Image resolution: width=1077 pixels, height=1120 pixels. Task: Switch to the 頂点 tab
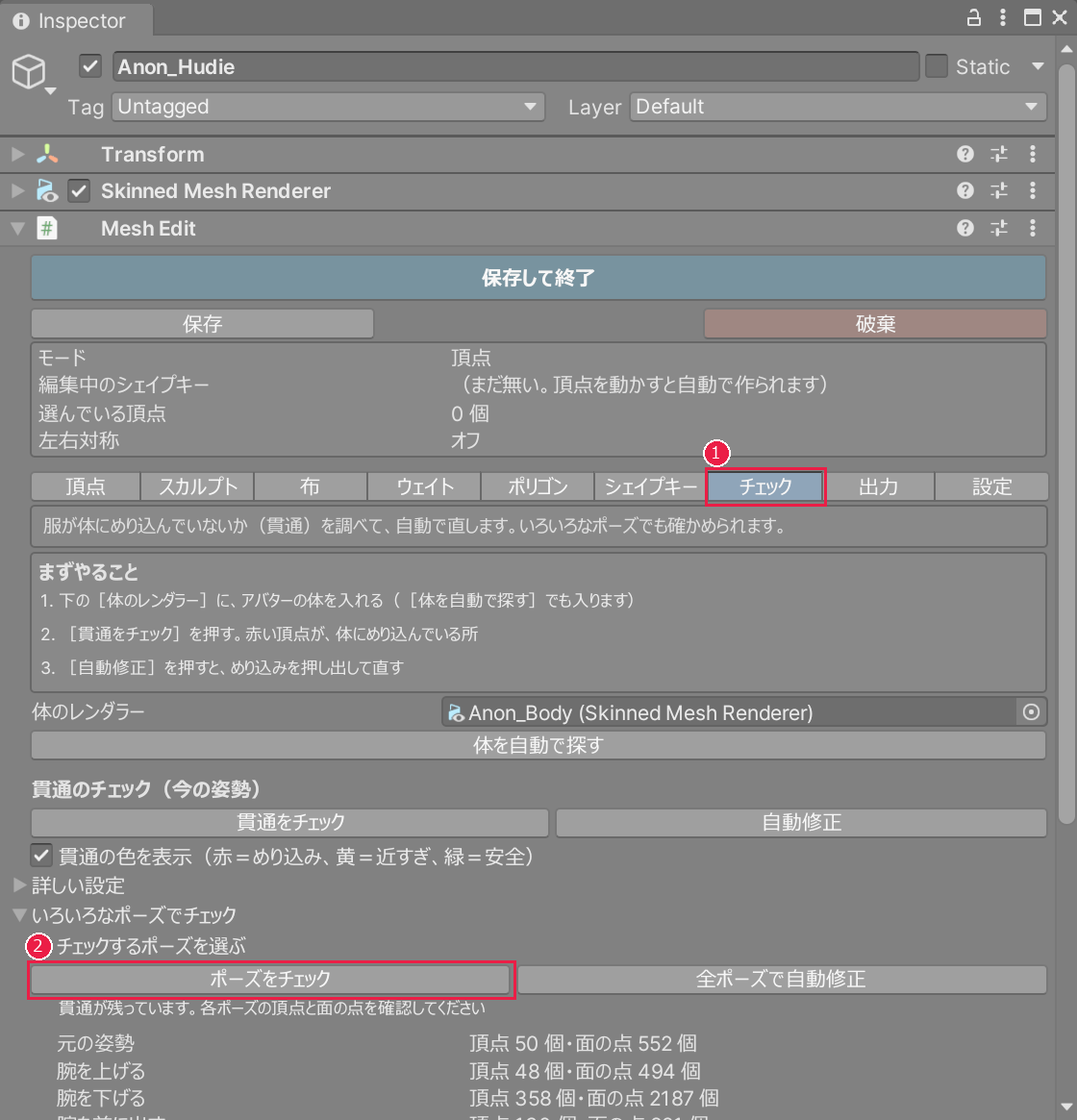point(86,486)
